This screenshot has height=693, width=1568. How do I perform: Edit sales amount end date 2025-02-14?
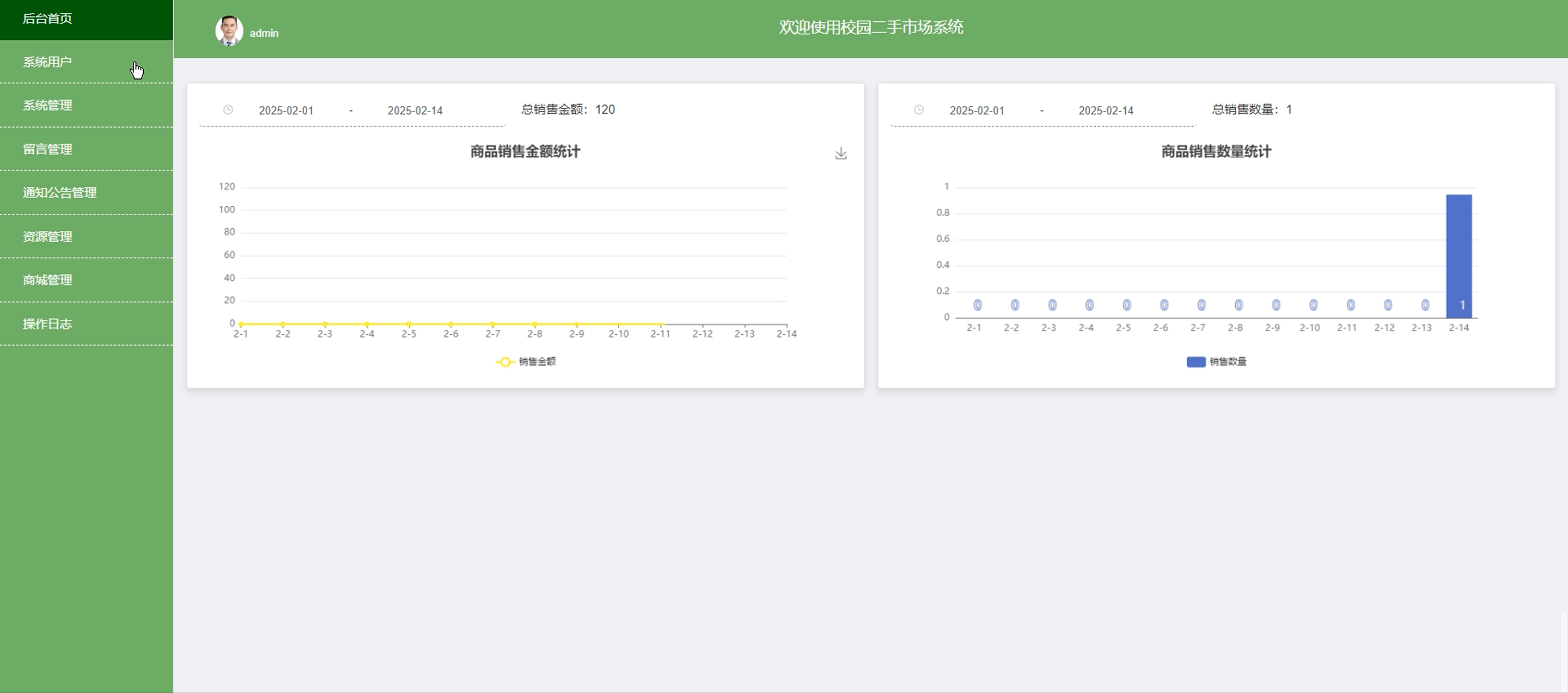415,111
